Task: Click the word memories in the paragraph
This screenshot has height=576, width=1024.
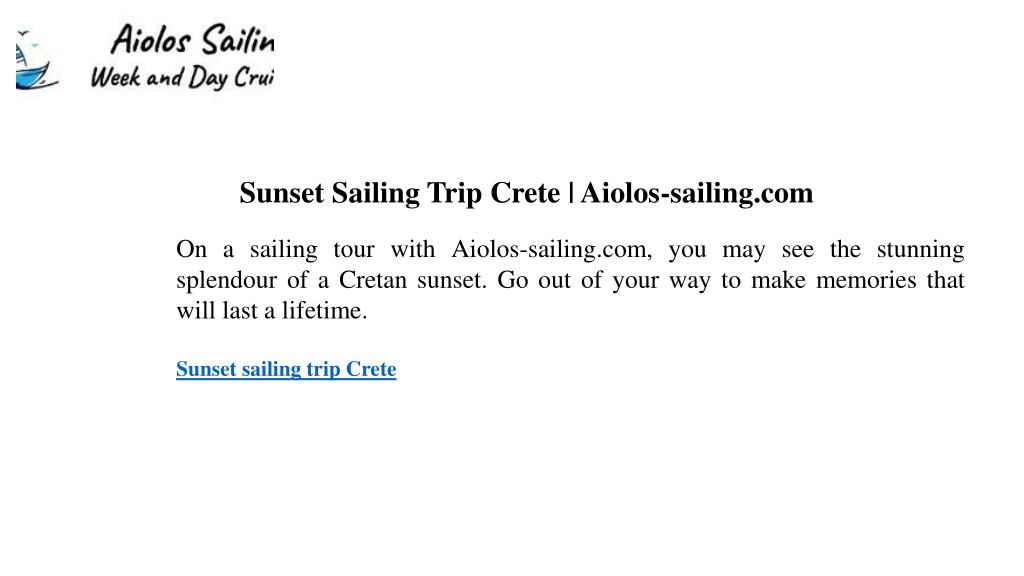Action: click(x=866, y=280)
